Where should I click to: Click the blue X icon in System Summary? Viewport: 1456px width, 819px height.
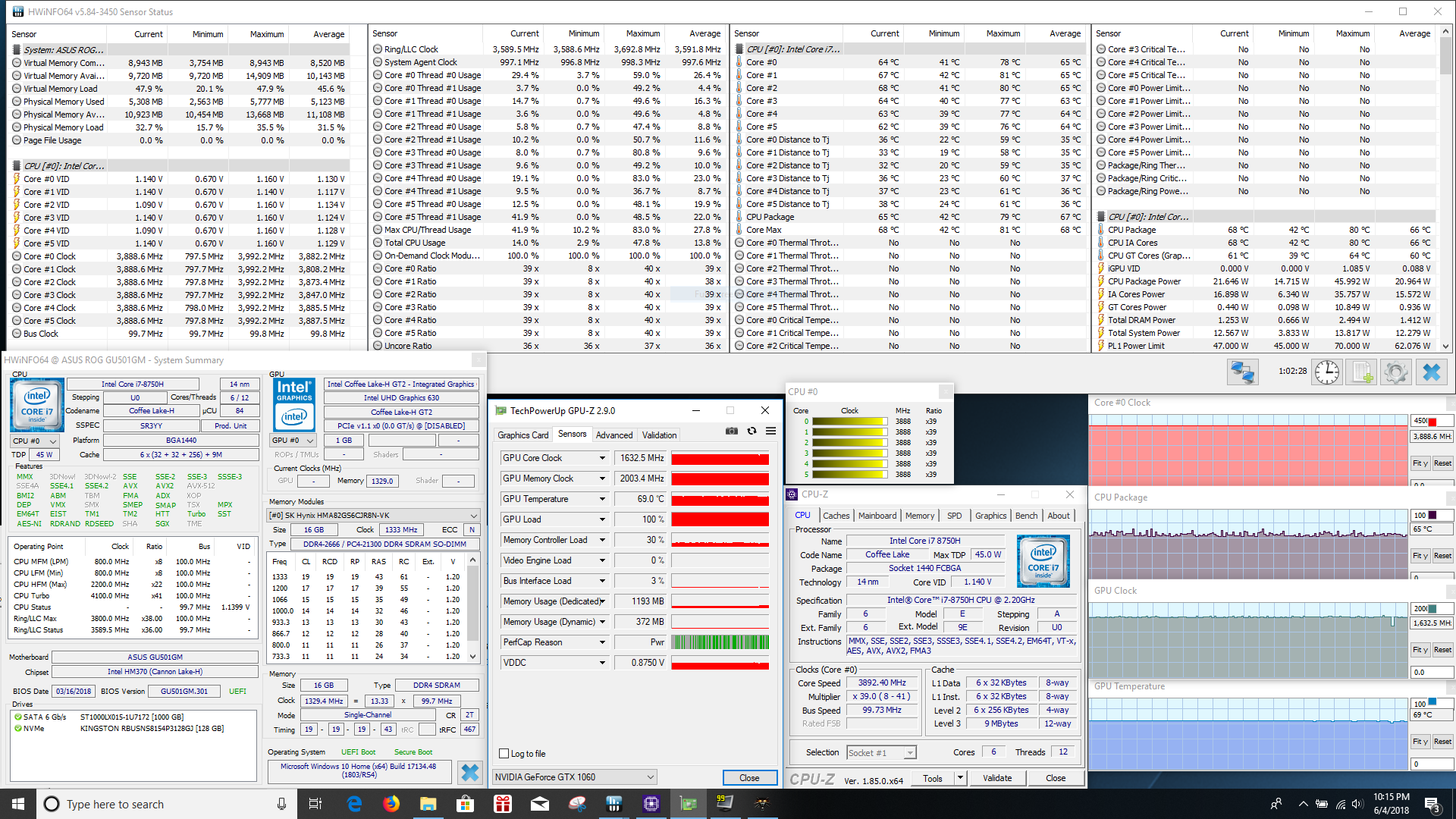(470, 772)
